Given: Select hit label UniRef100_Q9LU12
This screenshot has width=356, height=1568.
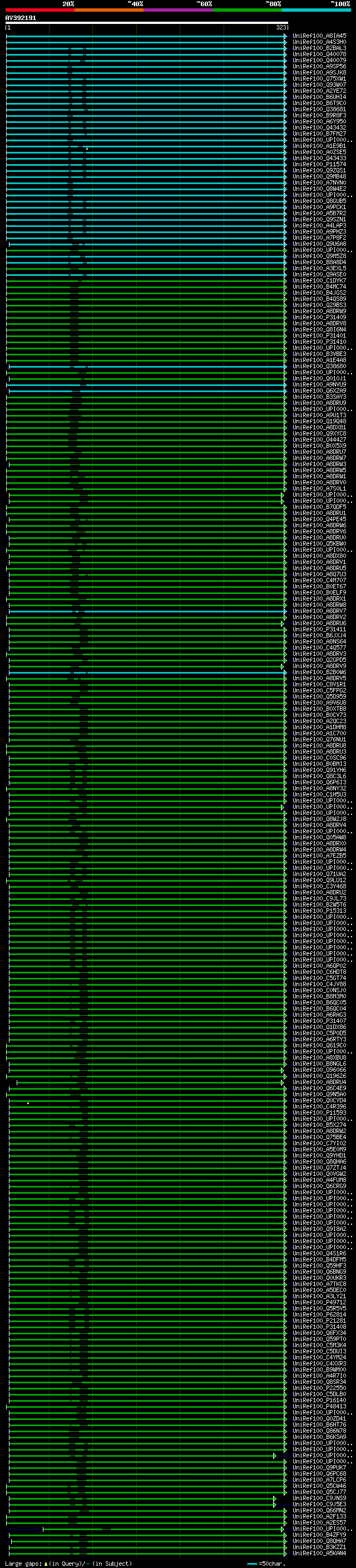Looking at the screenshot, I should pyautogui.click(x=319, y=880).
